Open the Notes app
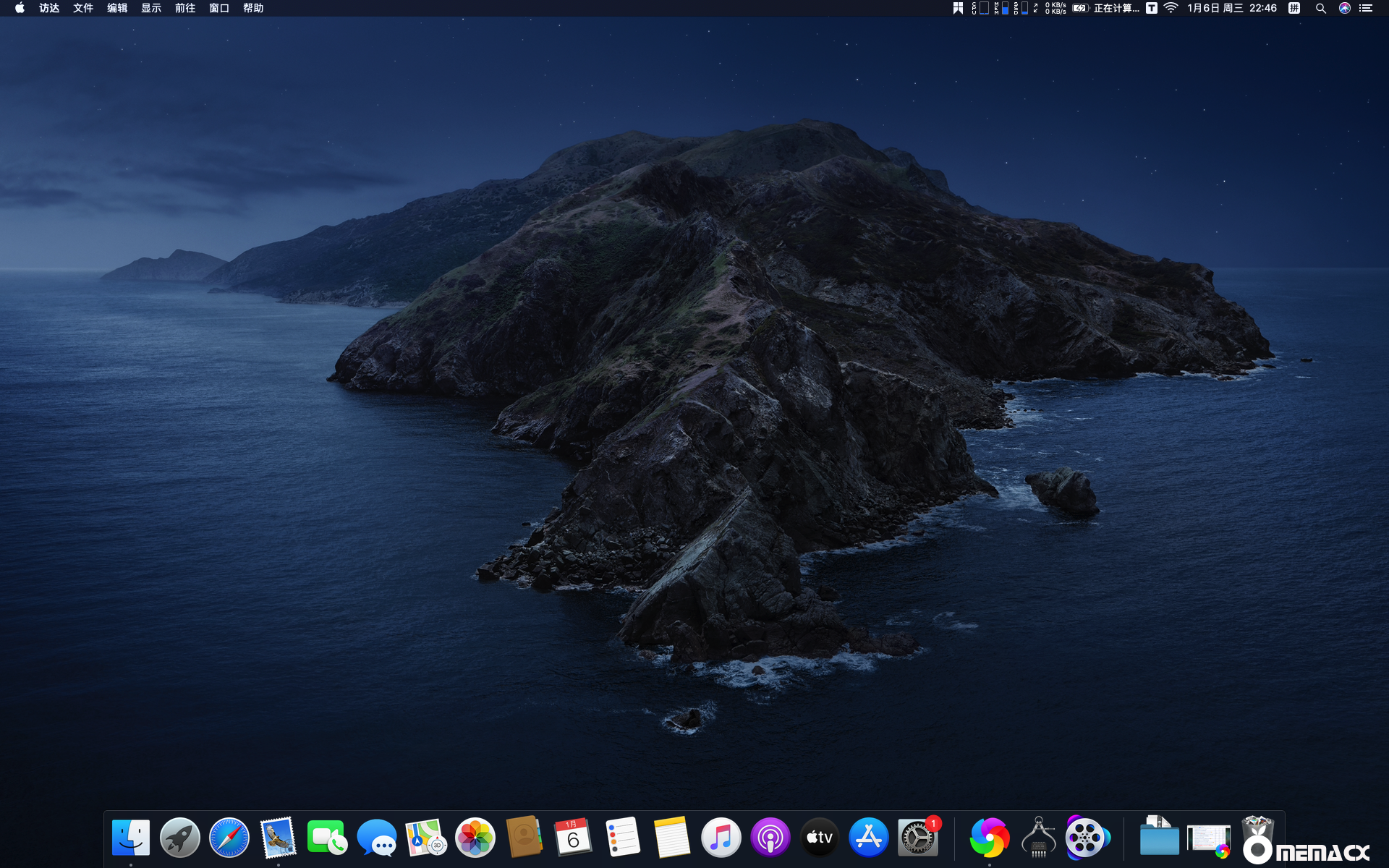 click(671, 837)
